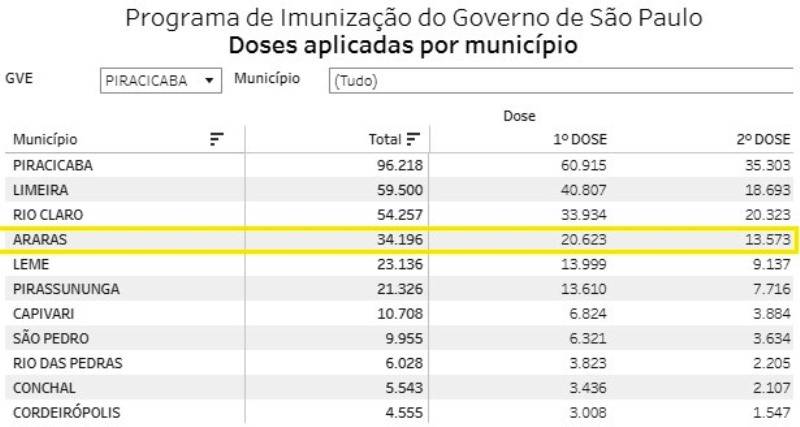Click RIO DAS PEDRAS row label
800x427 pixels.
68,363
